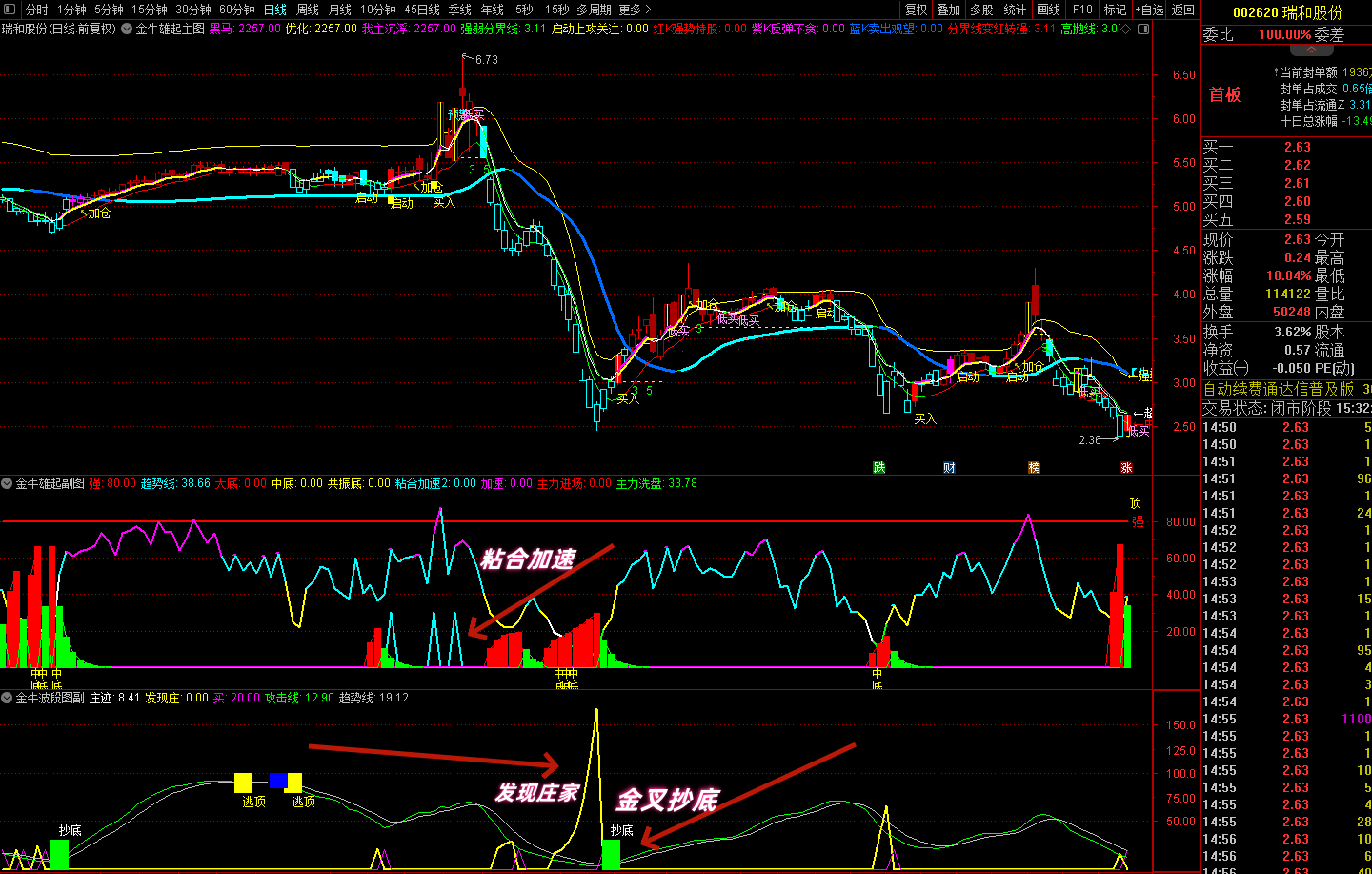Click the green 跌 marker icon
The height and width of the screenshot is (874, 1372).
tap(878, 467)
